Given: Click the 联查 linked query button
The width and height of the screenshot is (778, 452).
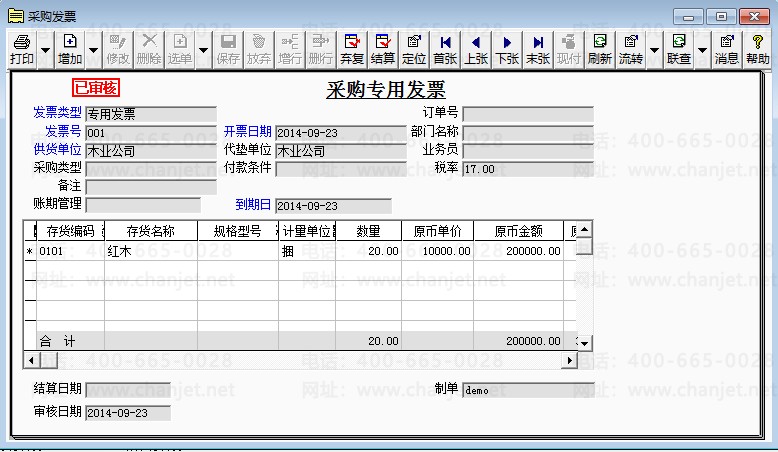Looking at the screenshot, I should tap(679, 50).
